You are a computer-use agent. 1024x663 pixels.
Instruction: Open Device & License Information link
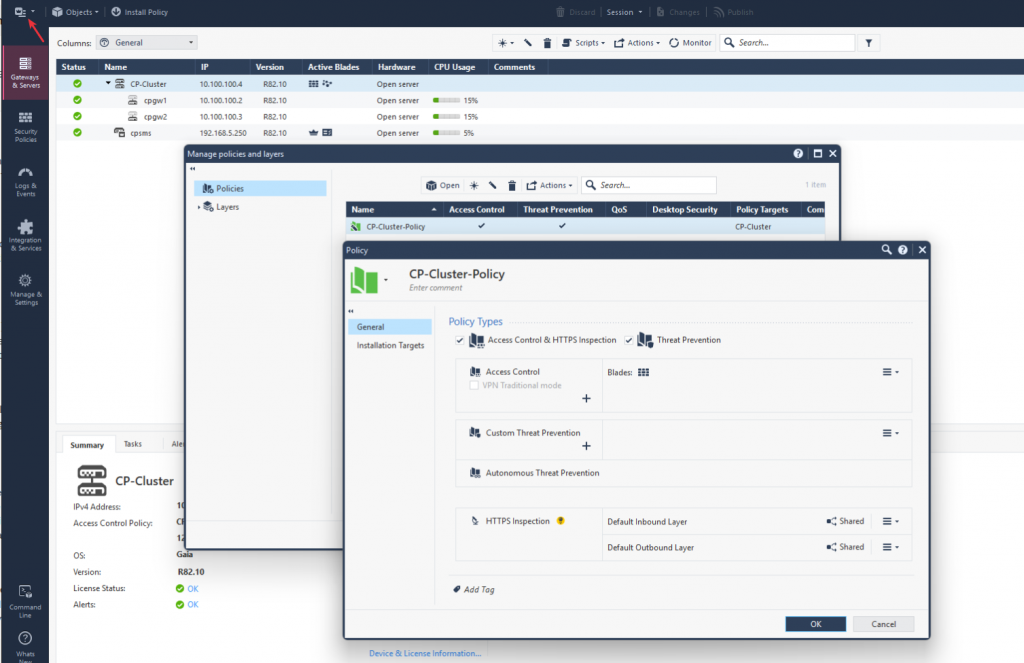425,653
